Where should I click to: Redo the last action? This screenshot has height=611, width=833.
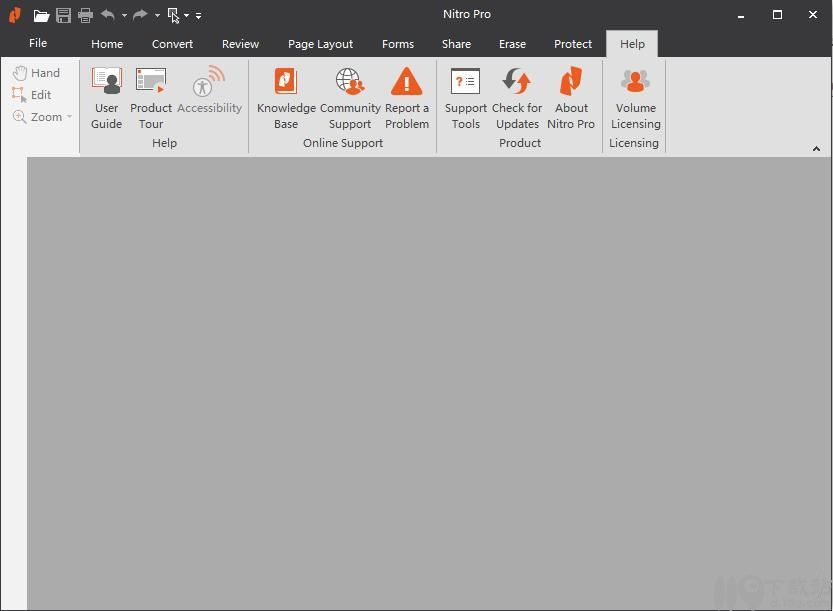click(x=140, y=15)
